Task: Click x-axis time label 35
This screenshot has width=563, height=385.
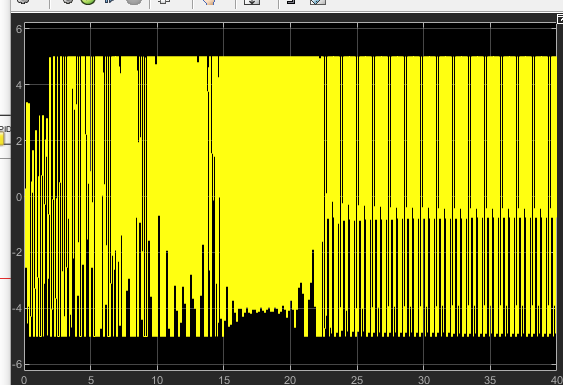Action: click(490, 380)
